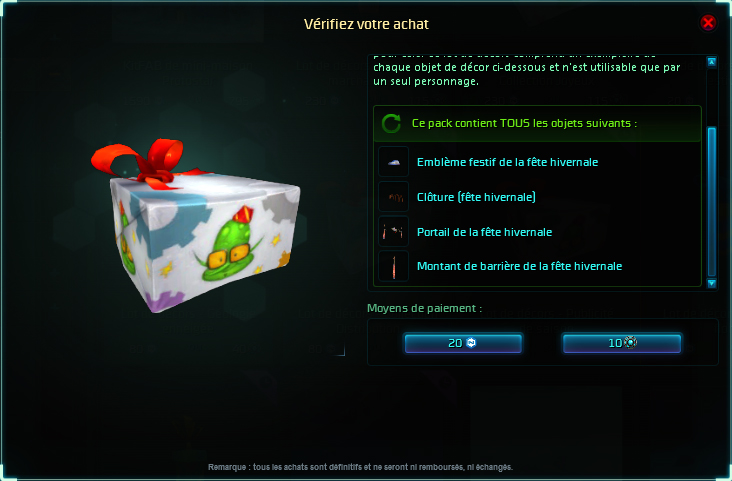Image resolution: width=732 pixels, height=481 pixels.
Task: Select Portail de la fête hivernale entry
Action: tap(485, 232)
